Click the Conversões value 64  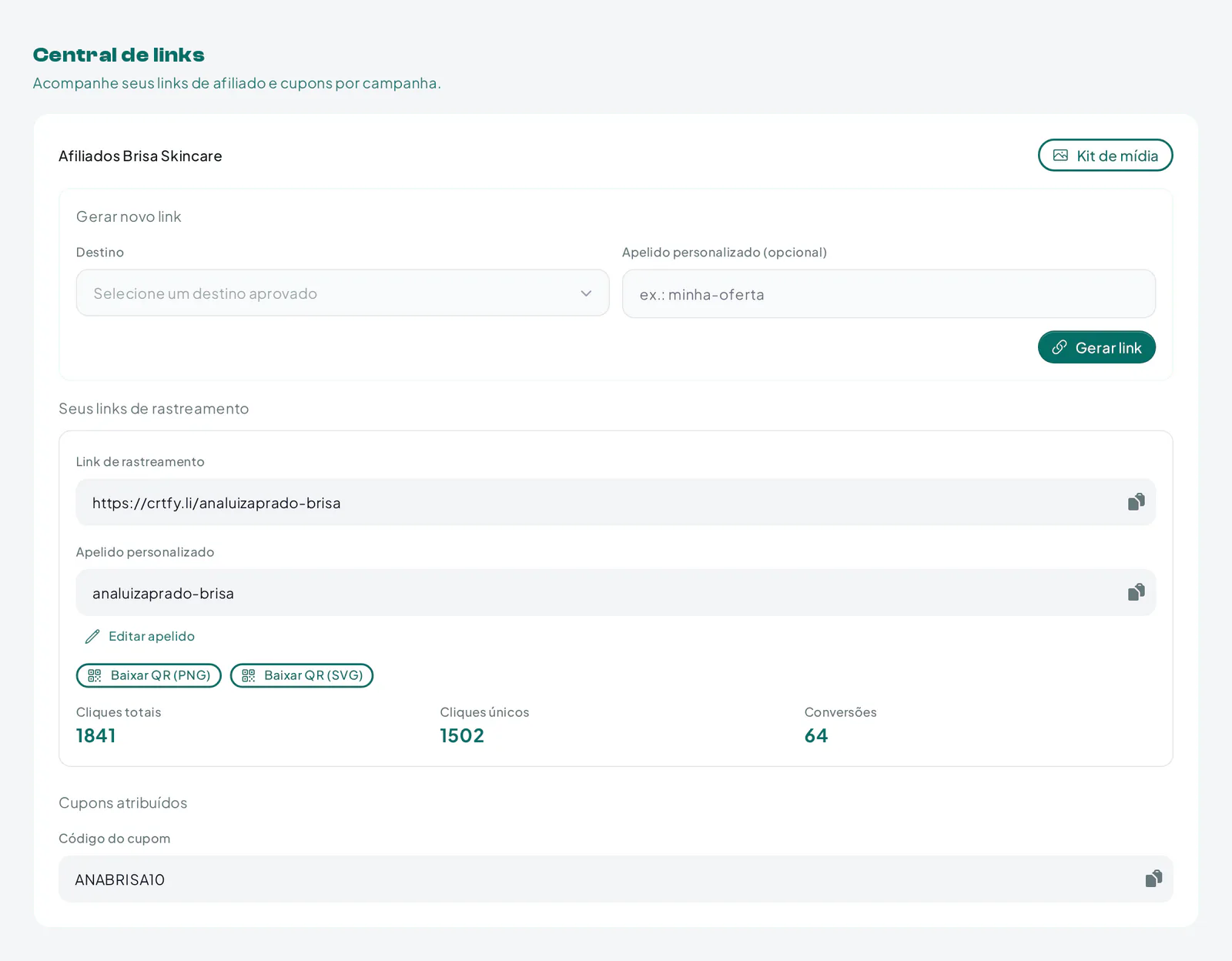click(816, 735)
